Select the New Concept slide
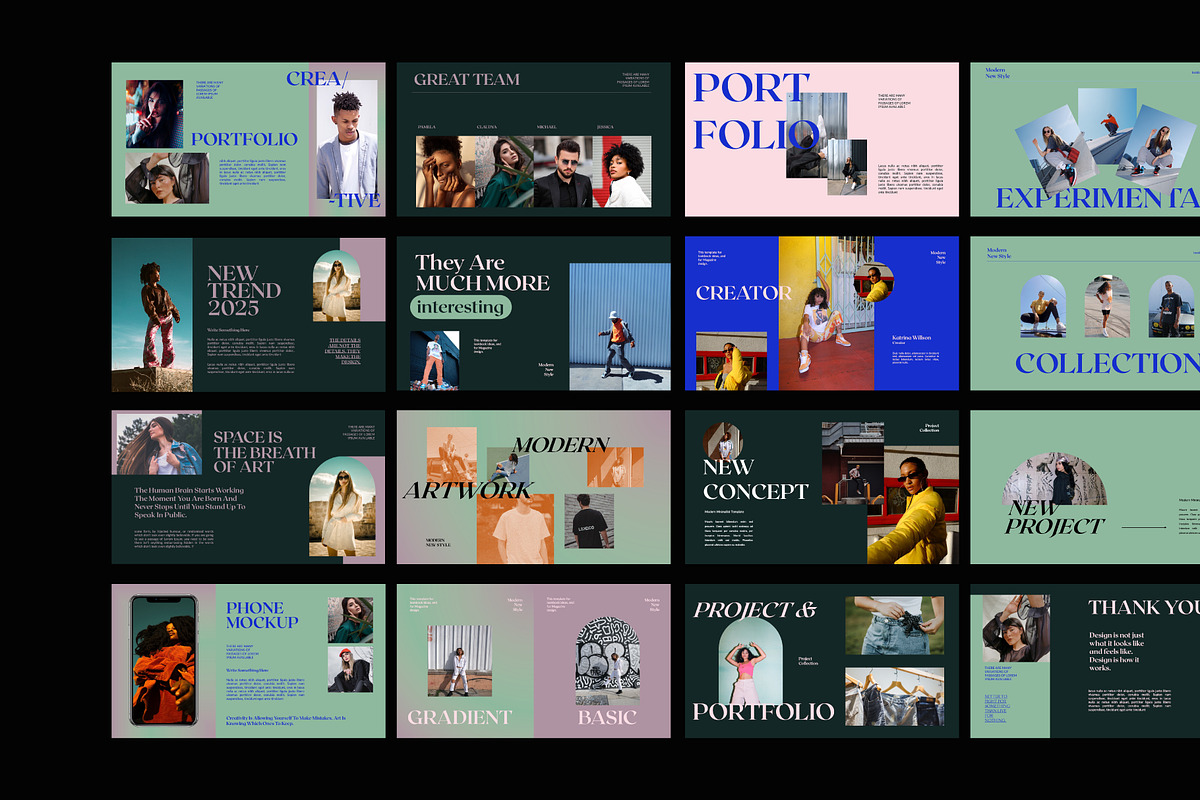 pyautogui.click(x=821, y=487)
